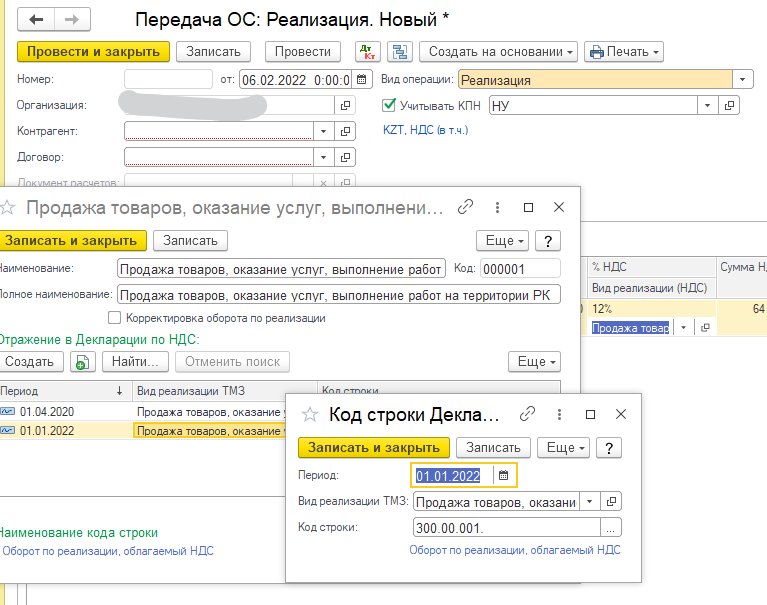Star the Продажа товаров form as favorite

[x=9, y=208]
